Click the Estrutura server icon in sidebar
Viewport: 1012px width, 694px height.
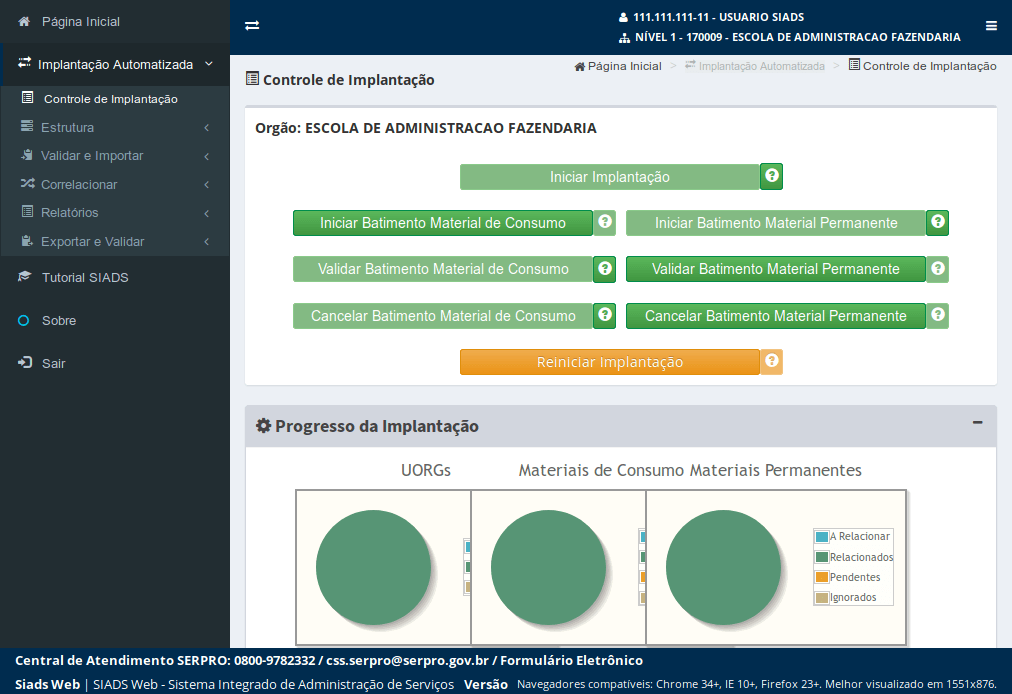[x=26, y=126]
